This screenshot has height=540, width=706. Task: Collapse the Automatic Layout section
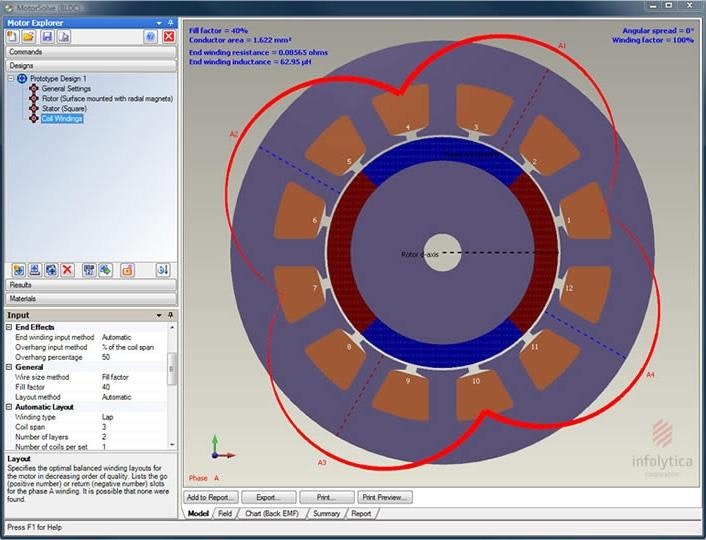point(9,407)
